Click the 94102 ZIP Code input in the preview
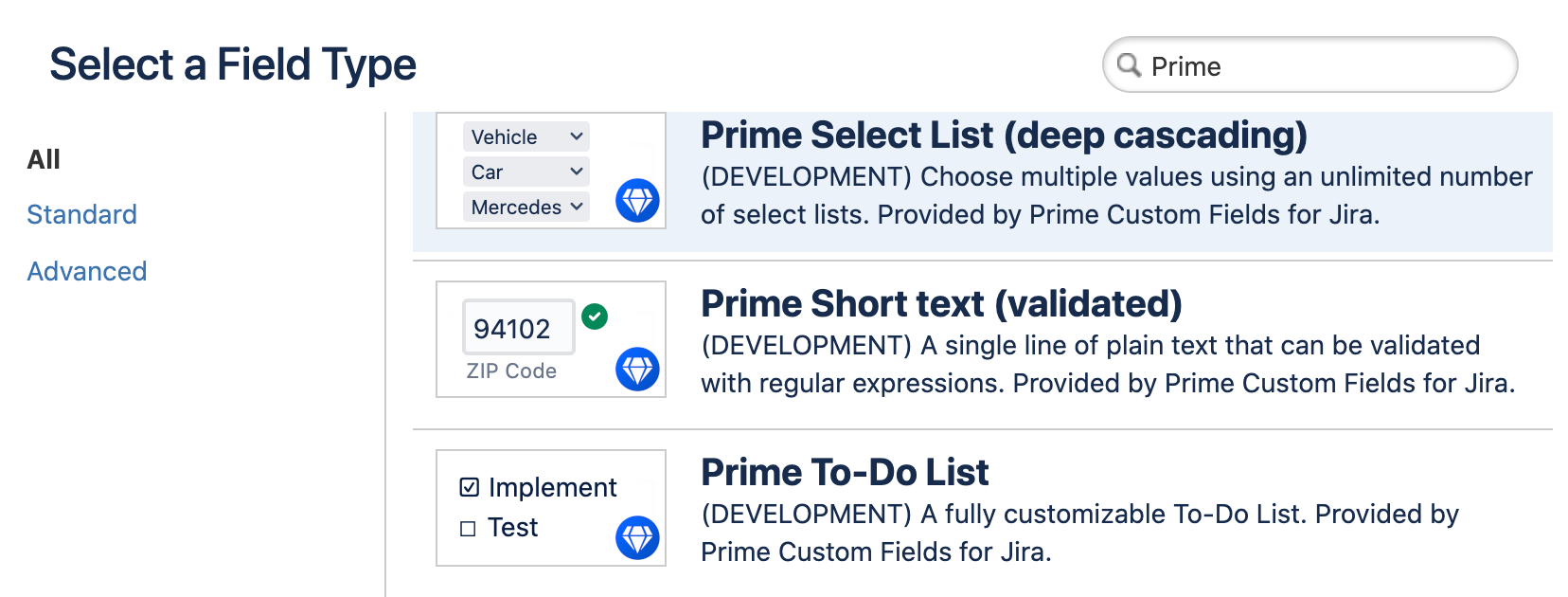This screenshot has width=1568, height=597. point(518,327)
